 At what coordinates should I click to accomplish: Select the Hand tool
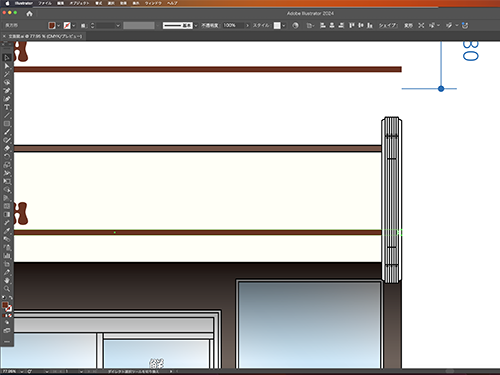[x=7, y=280]
